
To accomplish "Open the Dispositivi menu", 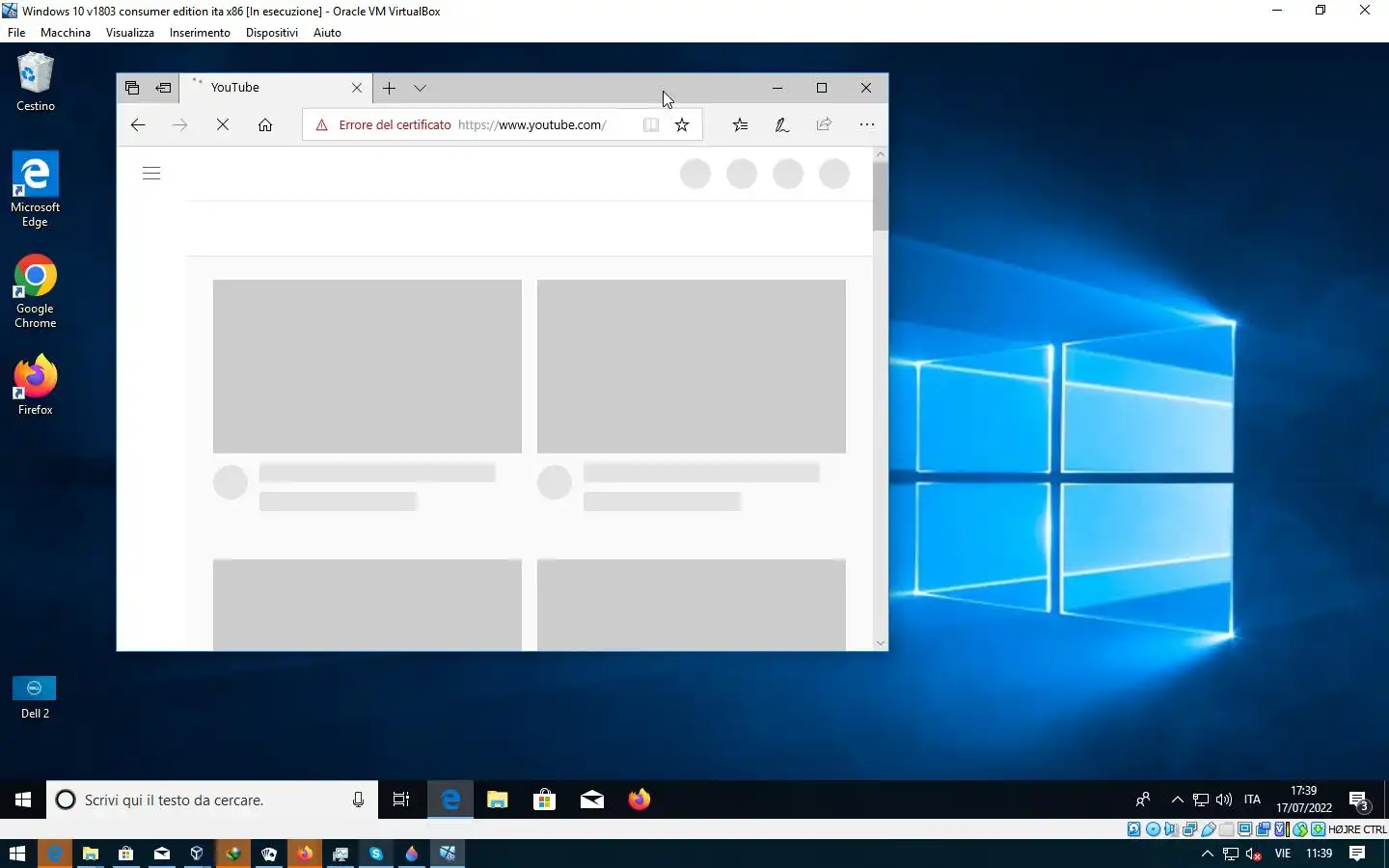I will 272,33.
